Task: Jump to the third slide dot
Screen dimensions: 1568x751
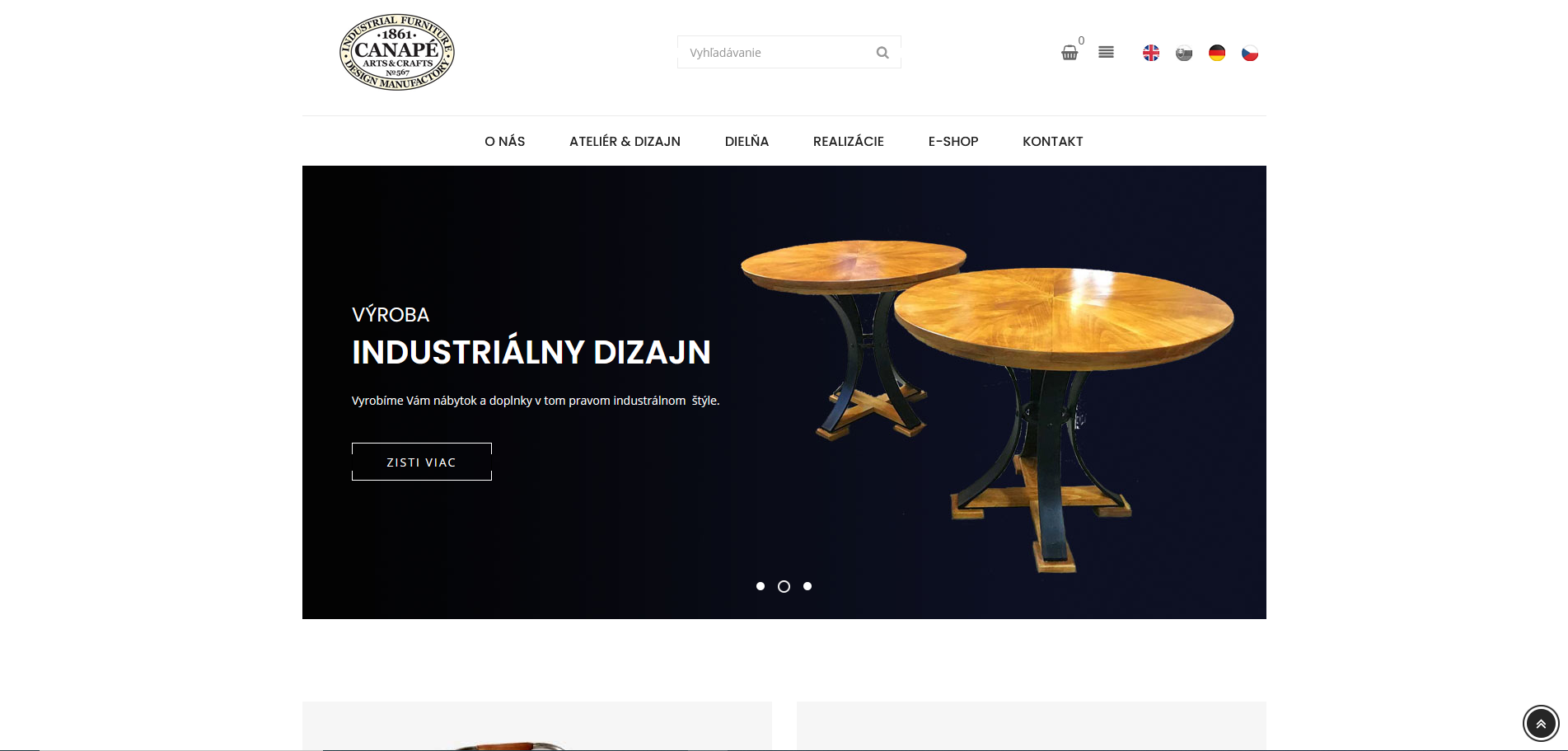Action: [807, 586]
